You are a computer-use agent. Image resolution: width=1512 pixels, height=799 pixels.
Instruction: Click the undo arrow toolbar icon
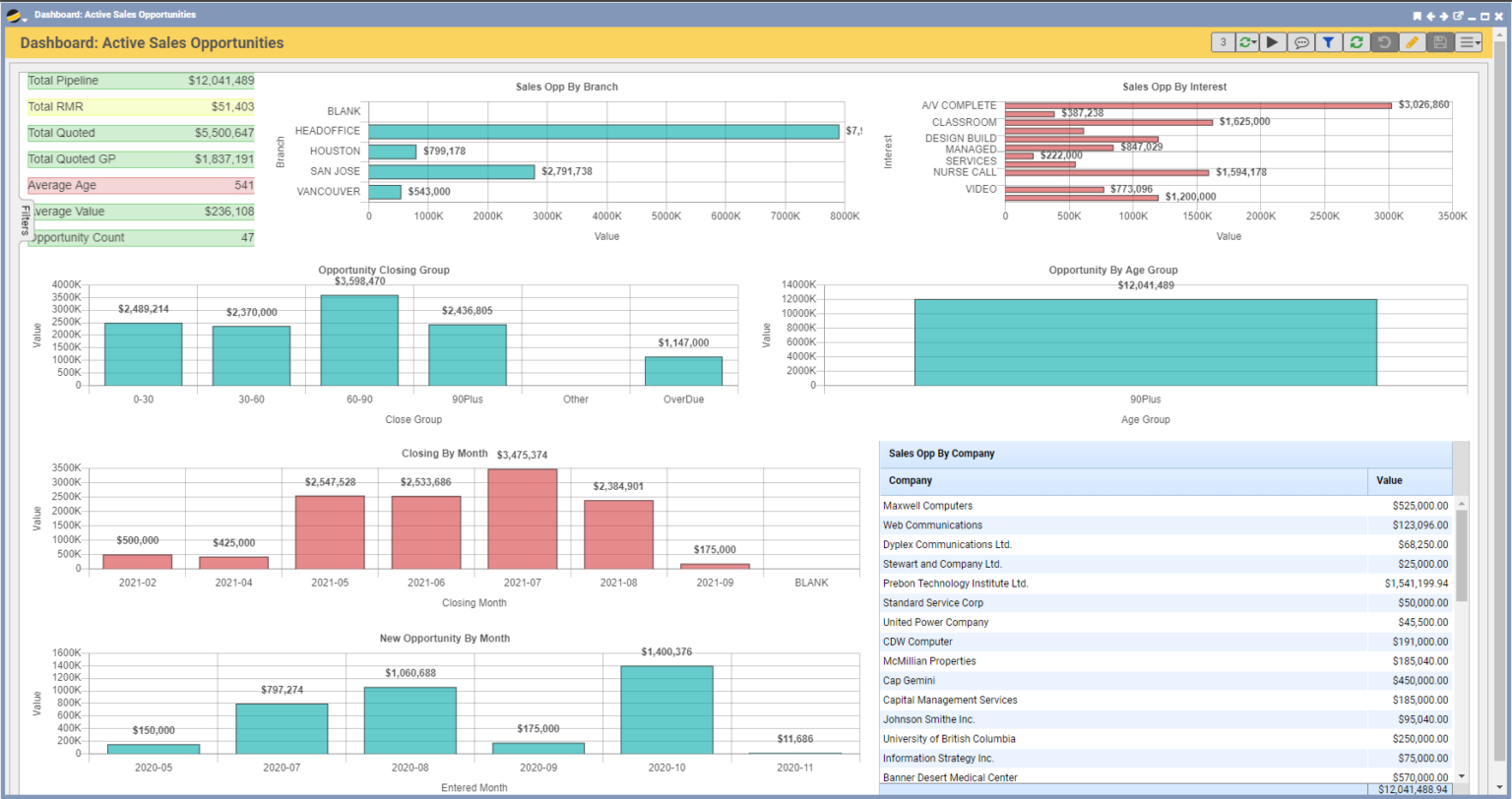click(1383, 42)
